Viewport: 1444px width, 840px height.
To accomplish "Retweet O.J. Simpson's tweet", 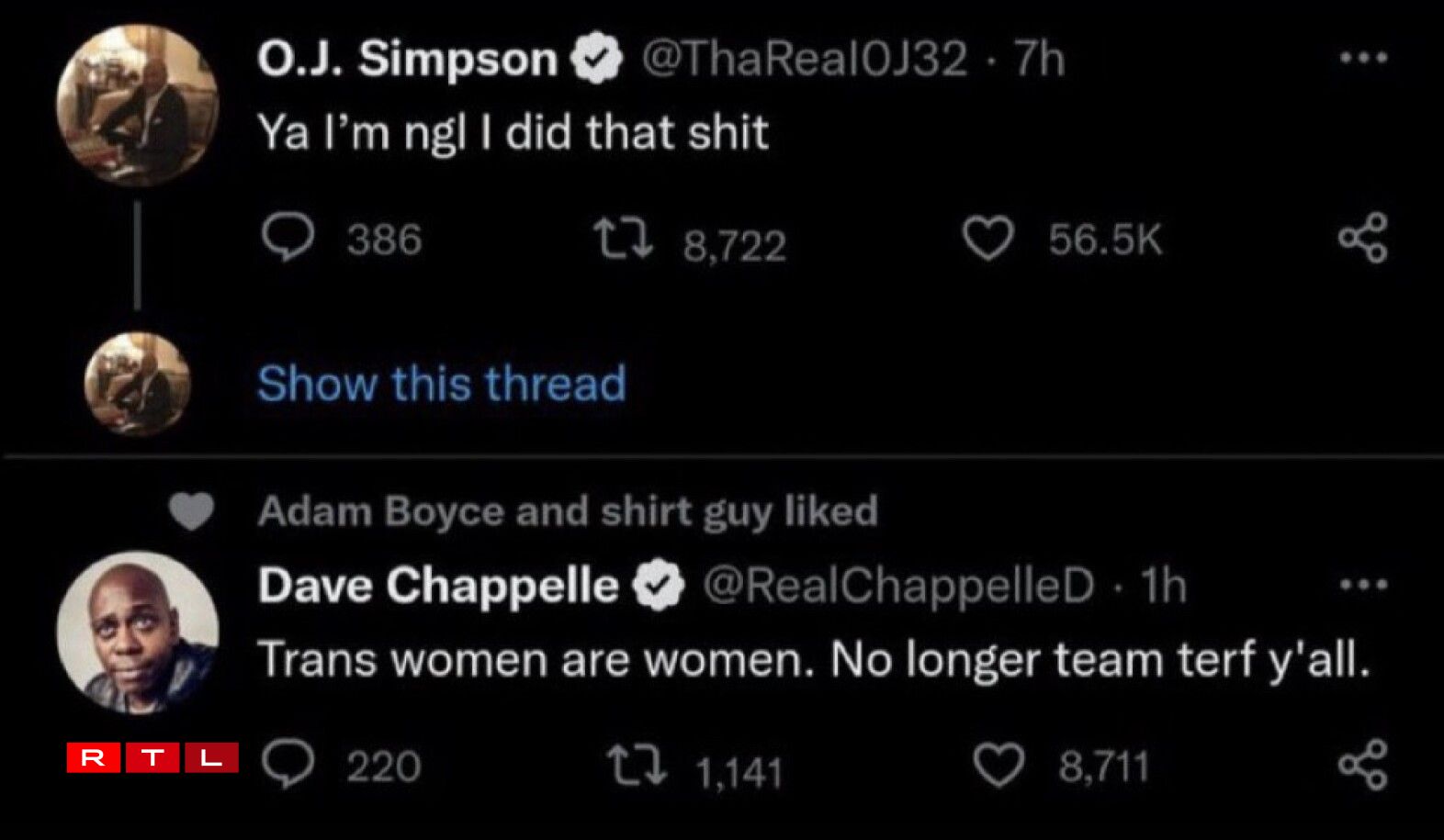I will [623, 238].
